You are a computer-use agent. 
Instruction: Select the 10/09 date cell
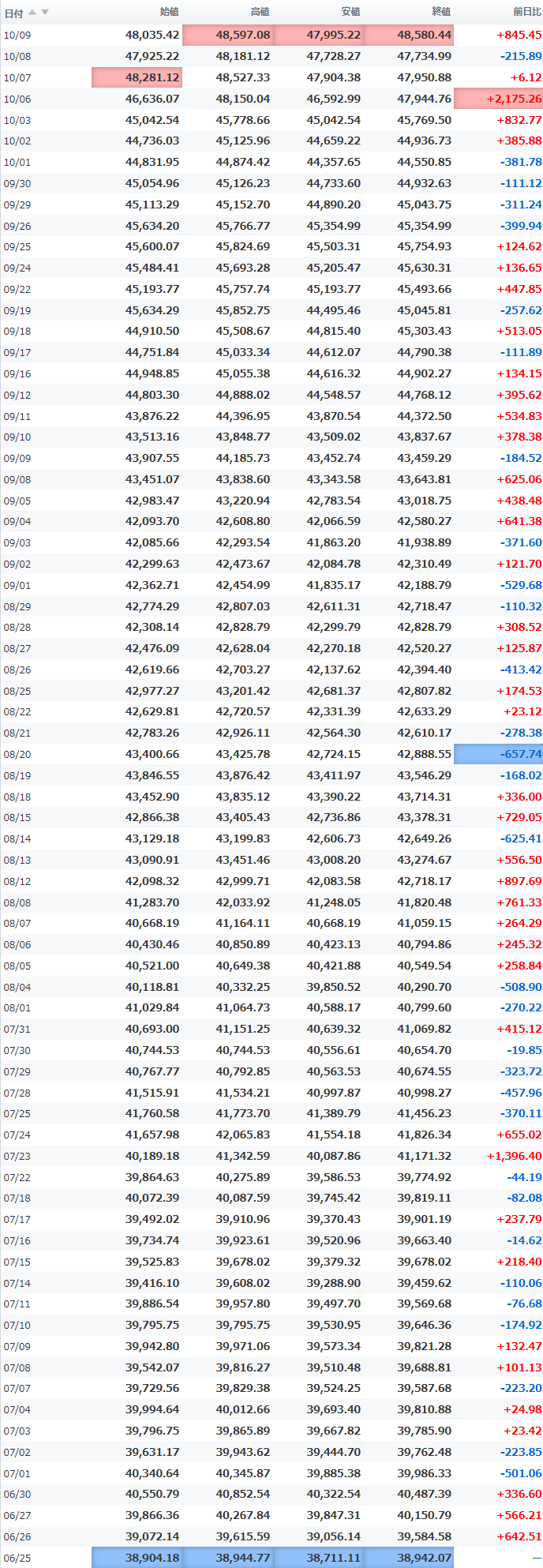17,35
